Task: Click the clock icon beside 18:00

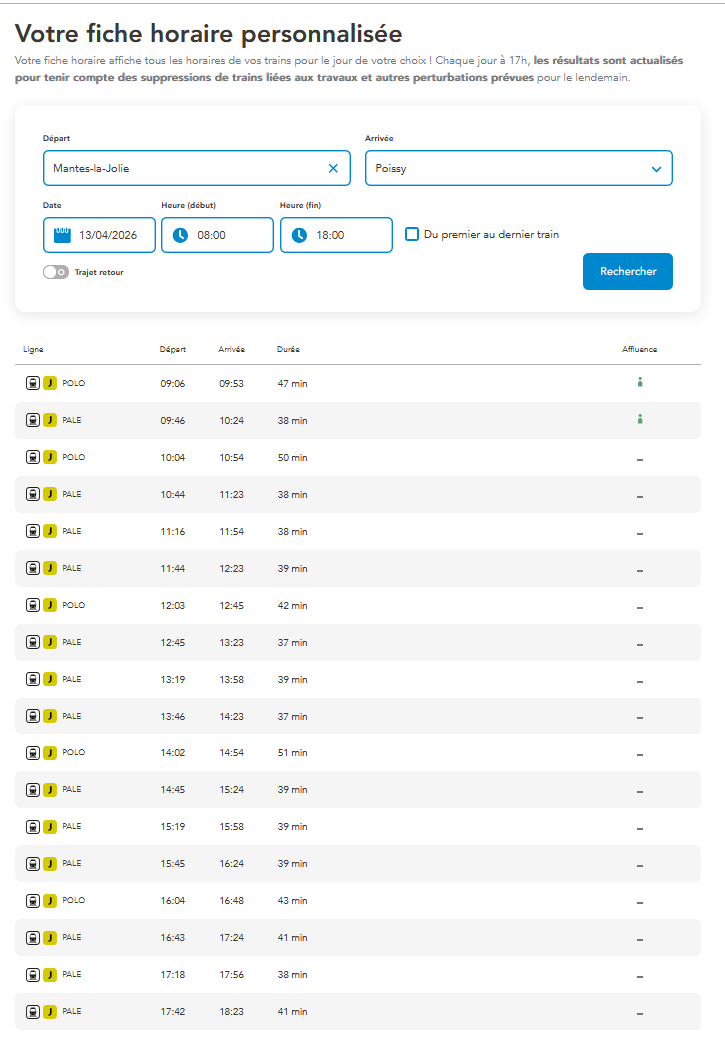Action: click(x=299, y=235)
